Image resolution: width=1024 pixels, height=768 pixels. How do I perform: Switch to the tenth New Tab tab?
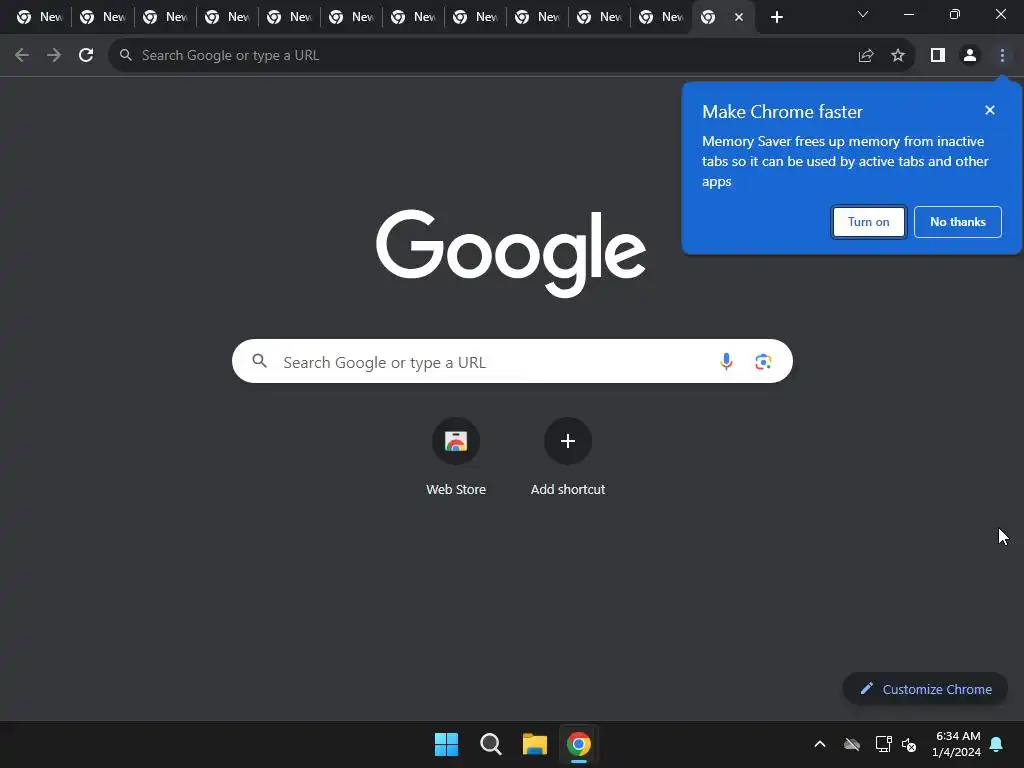[x=599, y=17]
